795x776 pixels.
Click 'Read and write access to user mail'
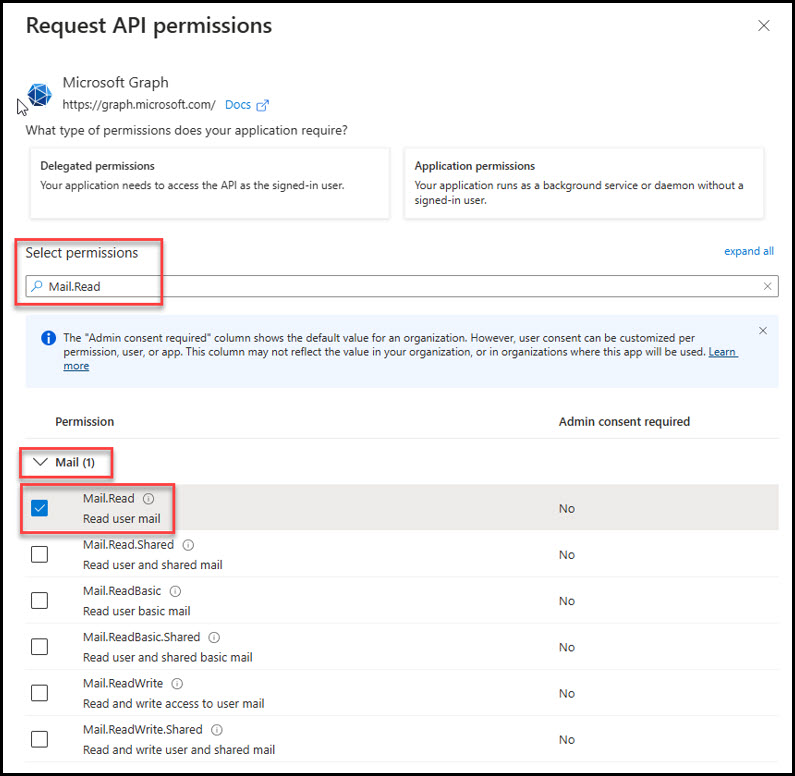coord(174,703)
